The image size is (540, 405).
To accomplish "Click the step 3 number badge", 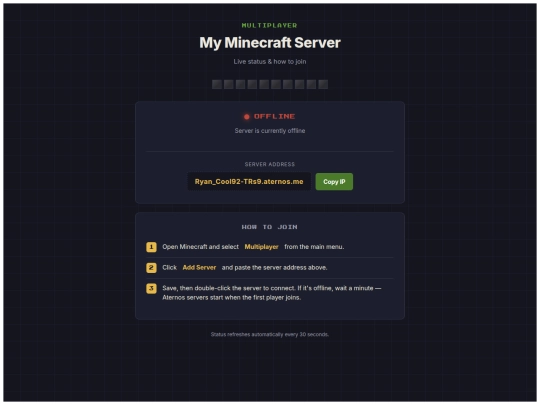I will click(151, 288).
